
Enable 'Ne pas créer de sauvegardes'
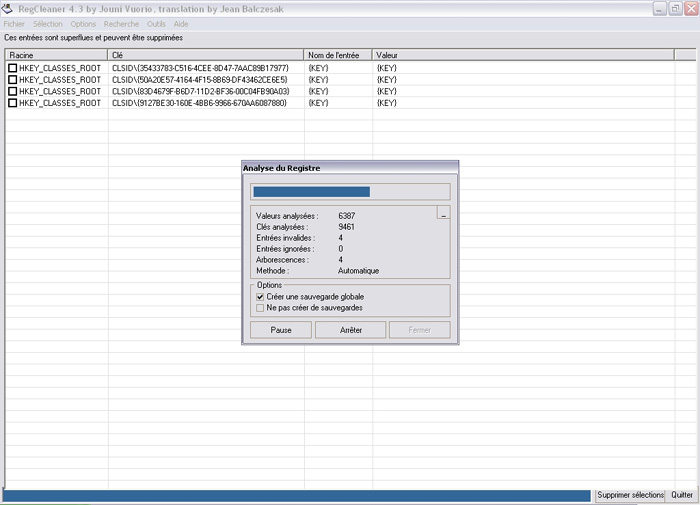[261, 308]
